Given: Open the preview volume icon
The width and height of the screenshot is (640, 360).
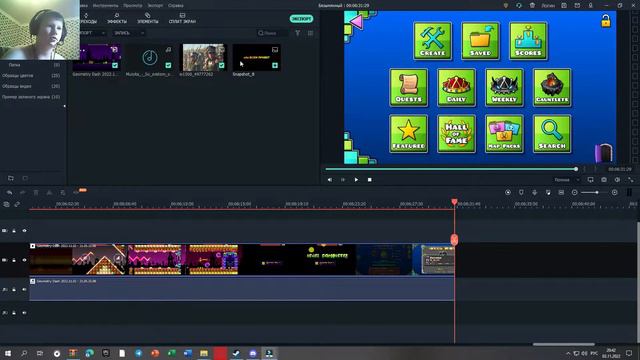Looking at the screenshot, I should pyautogui.click(x=618, y=180).
